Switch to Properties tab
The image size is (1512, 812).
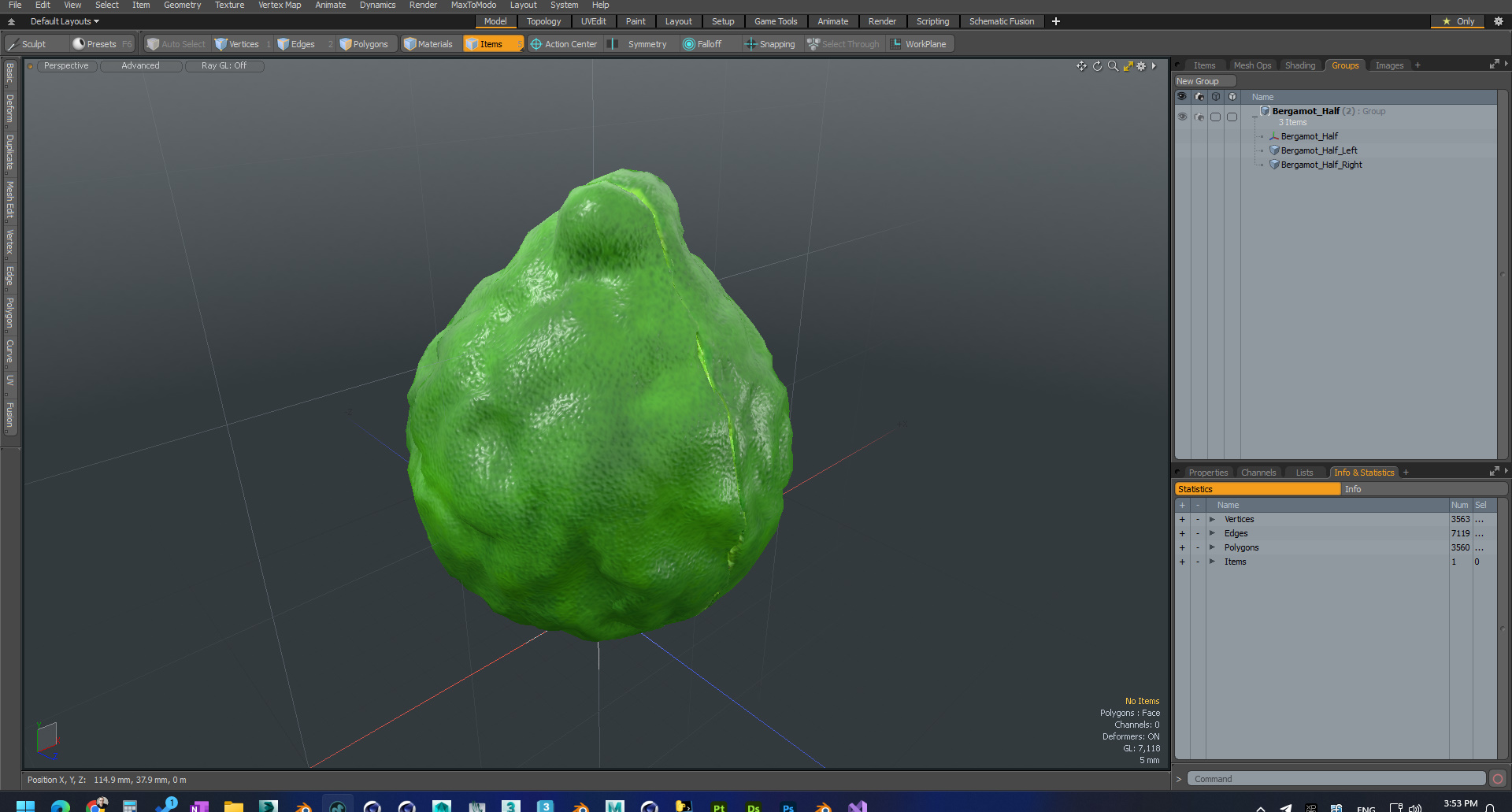[x=1208, y=473]
